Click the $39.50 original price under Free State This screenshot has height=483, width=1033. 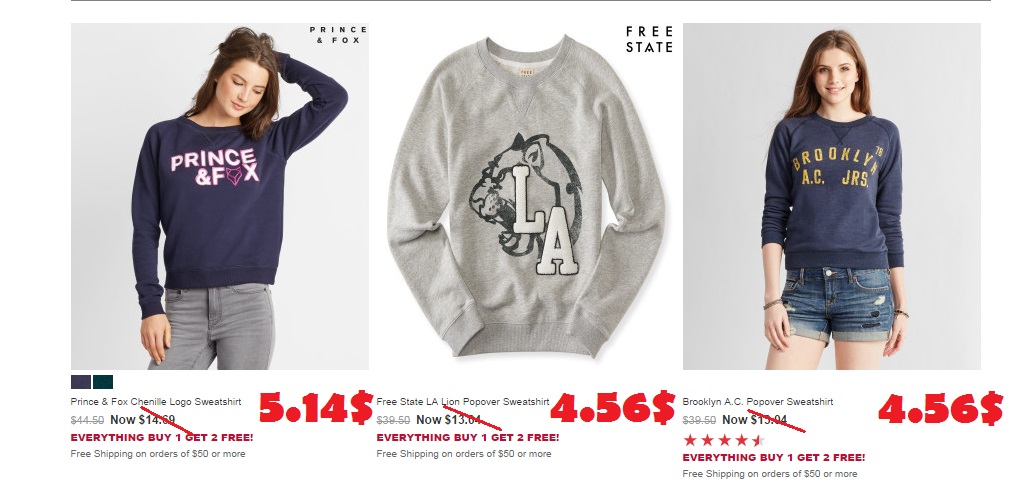tap(393, 420)
